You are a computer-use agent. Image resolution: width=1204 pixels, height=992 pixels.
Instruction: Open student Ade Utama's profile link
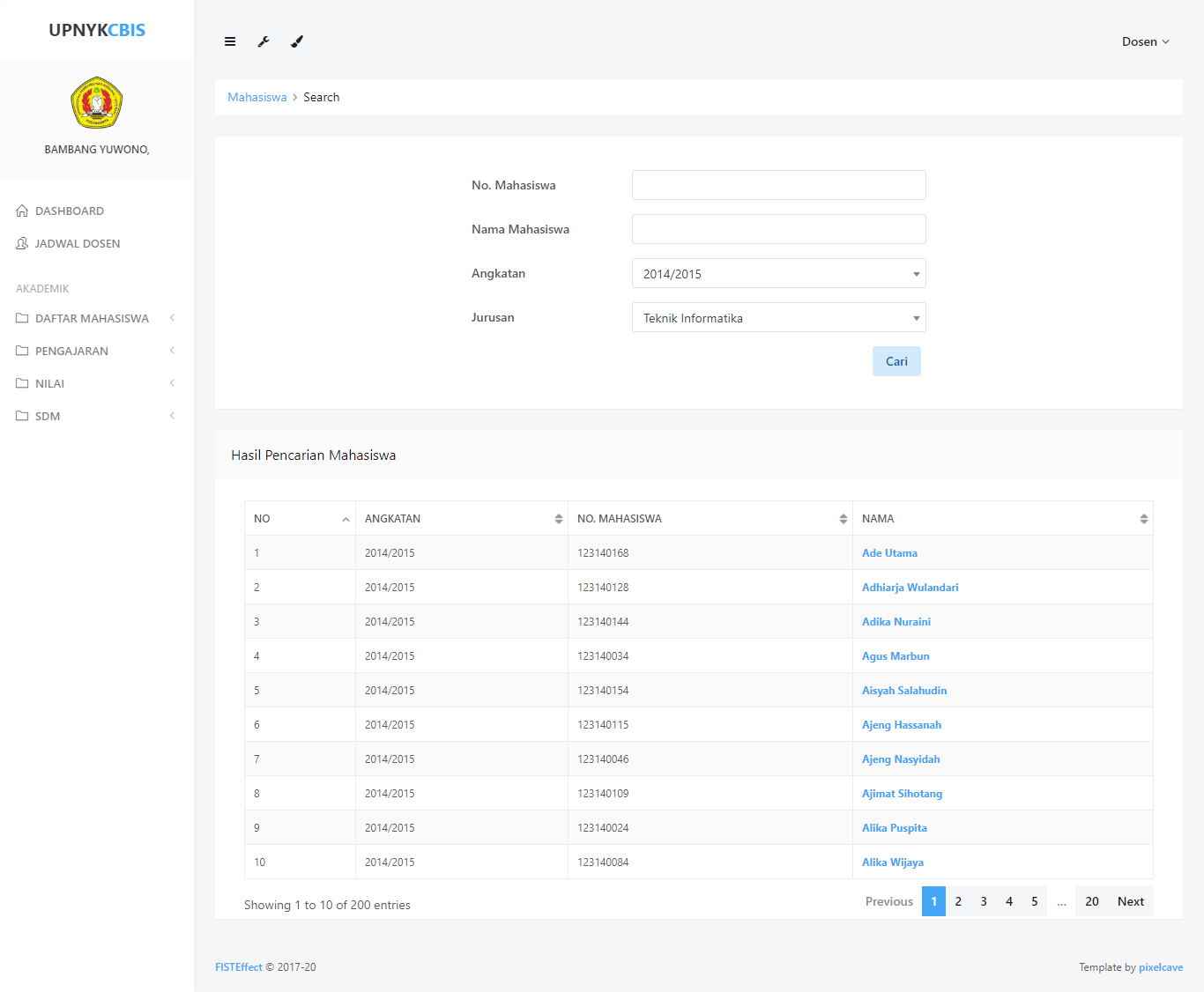[x=889, y=553]
